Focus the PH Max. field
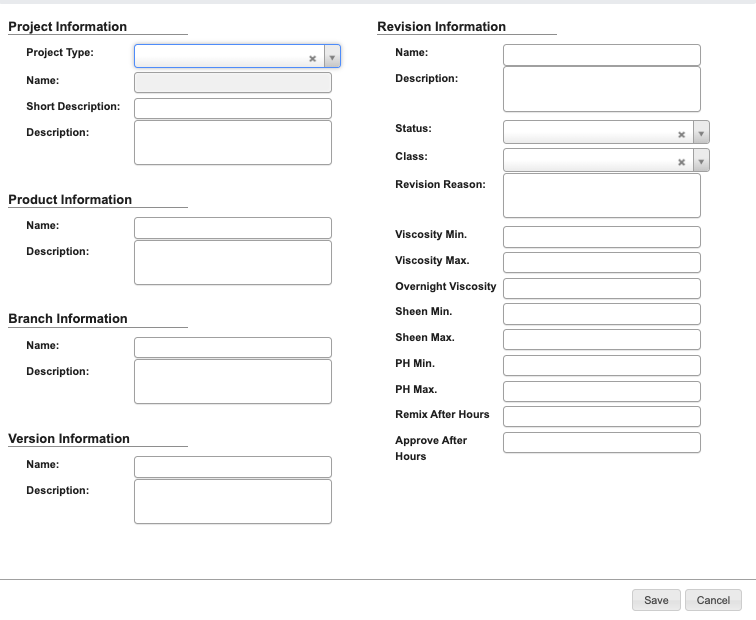 tap(602, 391)
